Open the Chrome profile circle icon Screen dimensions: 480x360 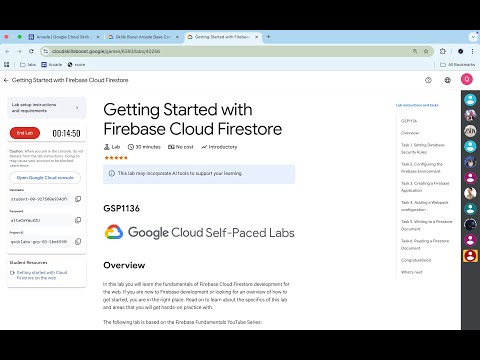[460, 51]
